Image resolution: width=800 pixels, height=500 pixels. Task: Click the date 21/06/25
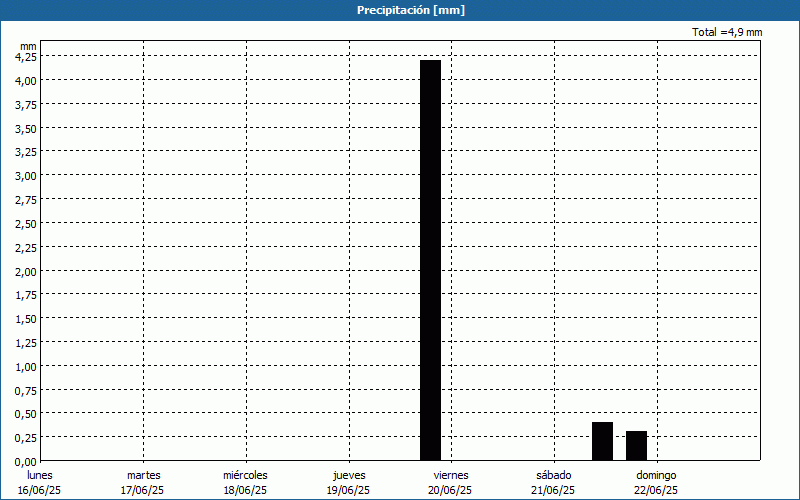click(x=553, y=490)
